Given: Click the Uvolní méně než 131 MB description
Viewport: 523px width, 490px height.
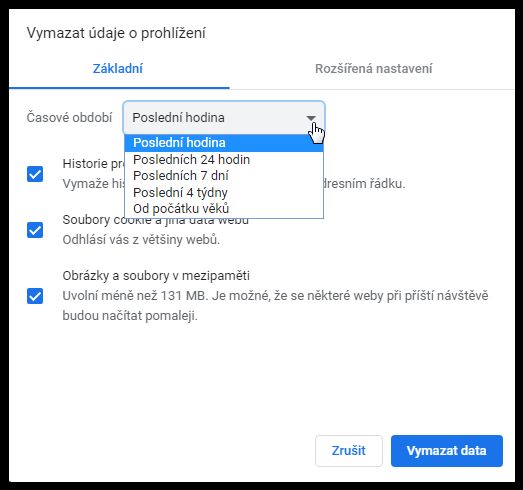Looking at the screenshot, I should 275,306.
